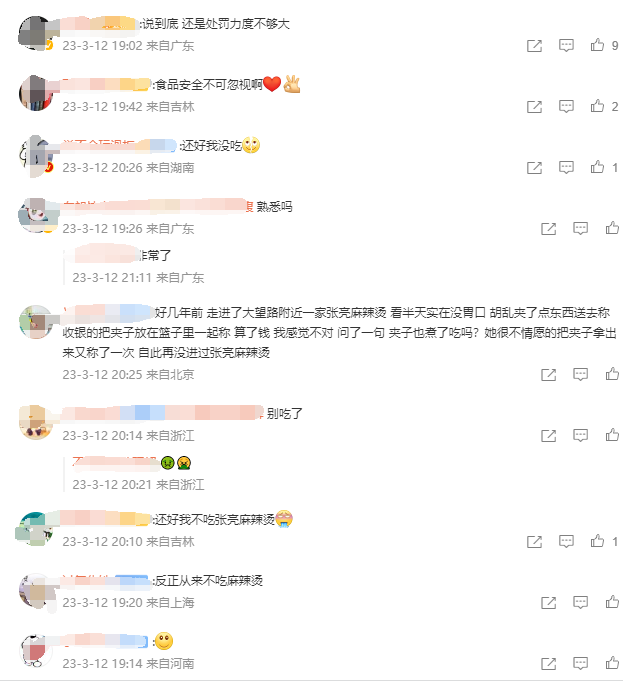Repost the long 大望路 张亮麻辣烫 comment
This screenshot has width=623, height=688.
(x=548, y=375)
